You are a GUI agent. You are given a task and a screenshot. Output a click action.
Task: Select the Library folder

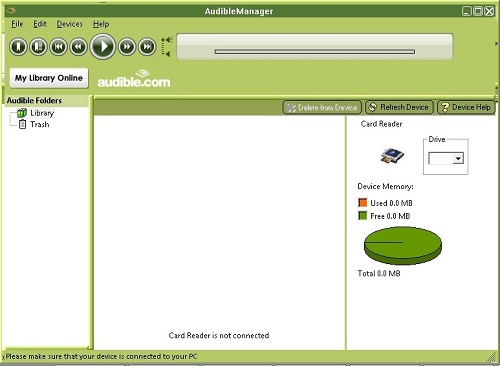(x=42, y=113)
